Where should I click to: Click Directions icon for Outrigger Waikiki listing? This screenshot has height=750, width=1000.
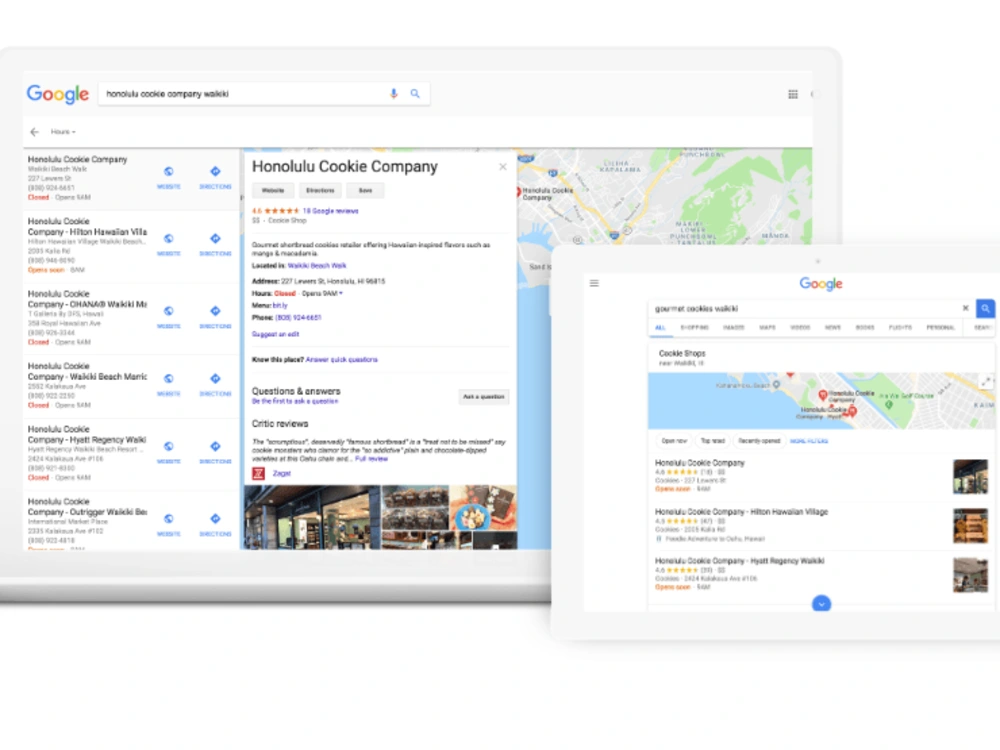tap(216, 518)
